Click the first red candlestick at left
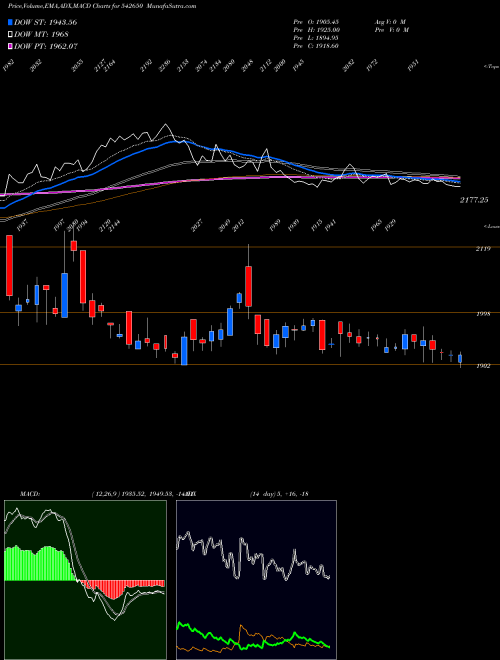 [x=9, y=265]
